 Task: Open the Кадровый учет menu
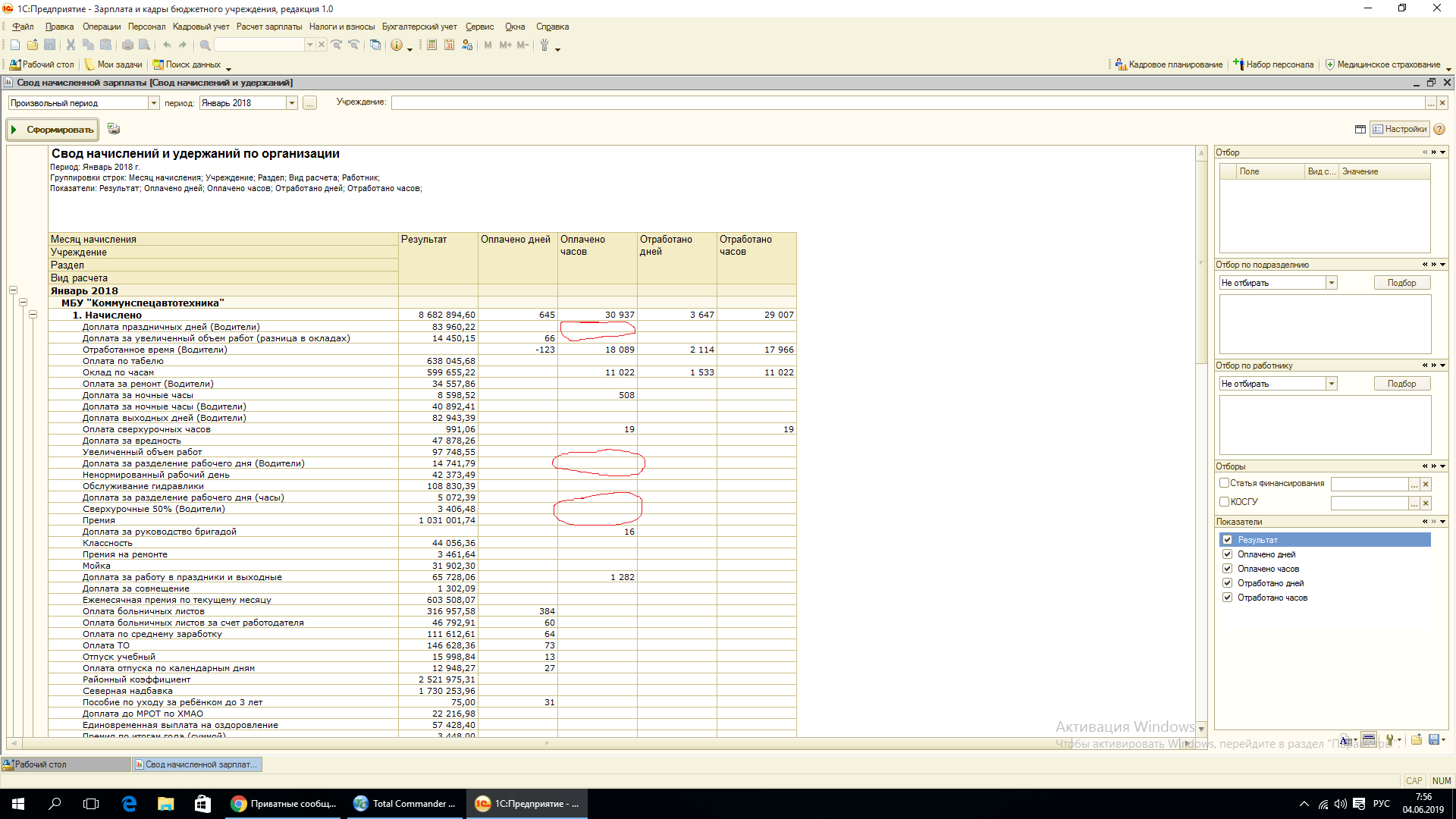click(x=201, y=27)
